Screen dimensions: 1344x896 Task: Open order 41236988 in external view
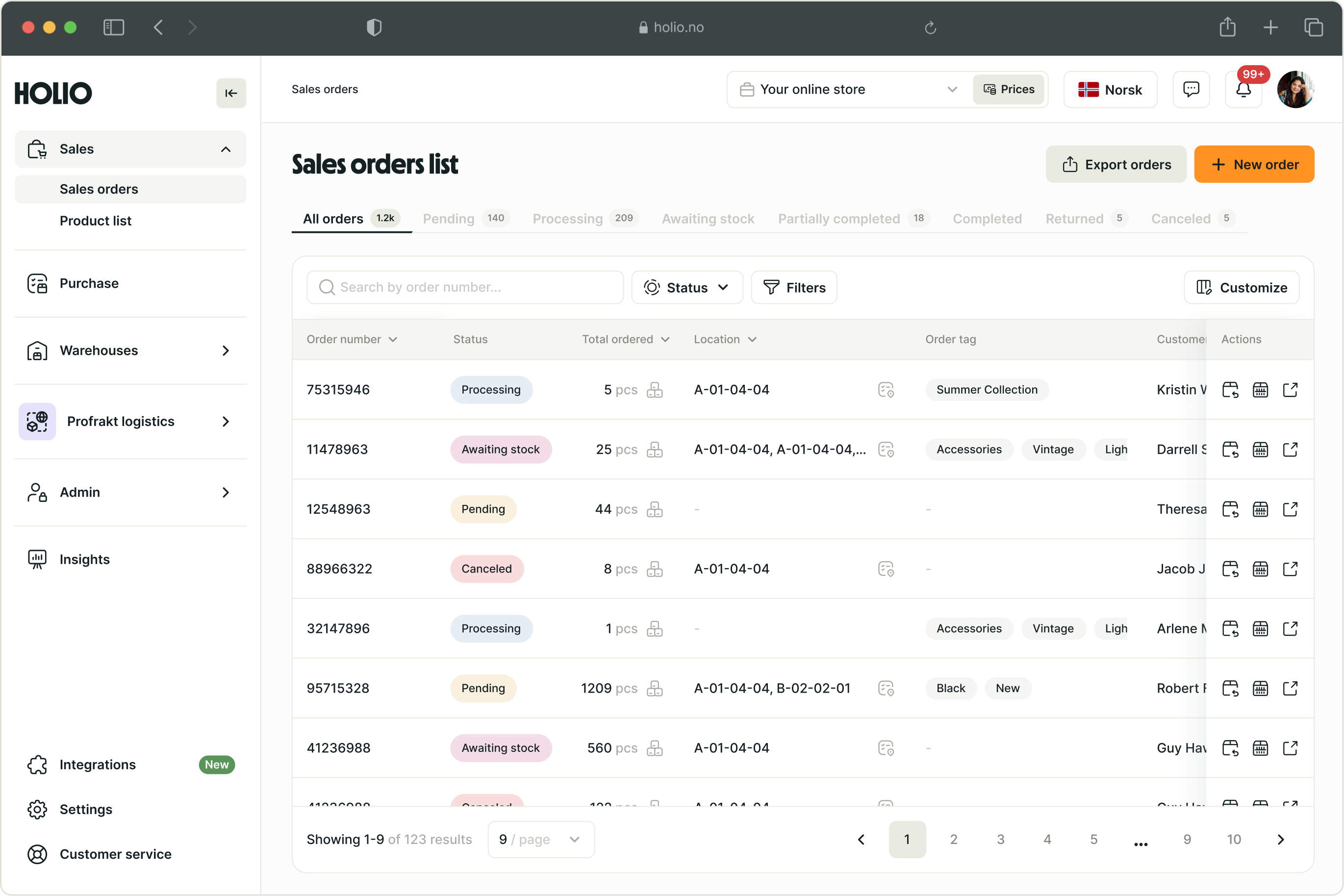tap(1290, 748)
